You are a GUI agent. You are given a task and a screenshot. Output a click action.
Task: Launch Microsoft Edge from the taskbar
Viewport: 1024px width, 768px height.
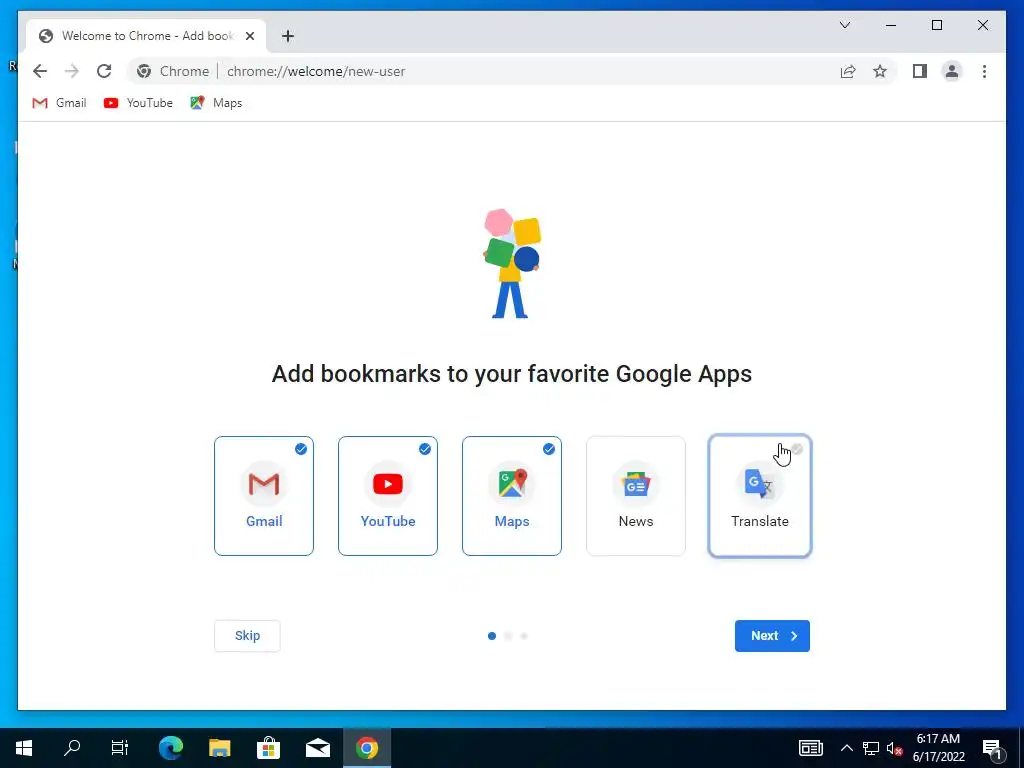pyautogui.click(x=171, y=748)
